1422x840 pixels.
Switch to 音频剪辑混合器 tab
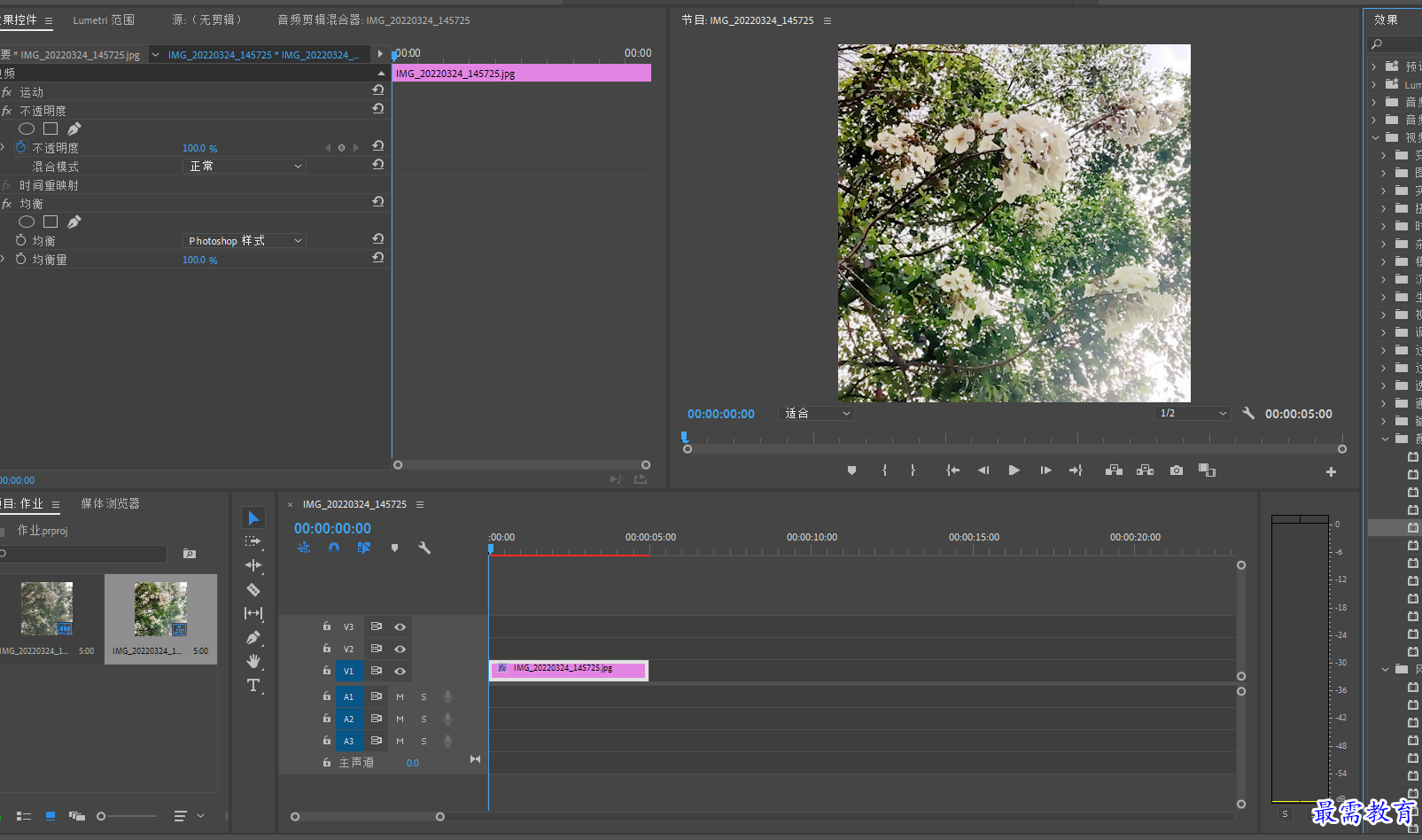tap(374, 19)
